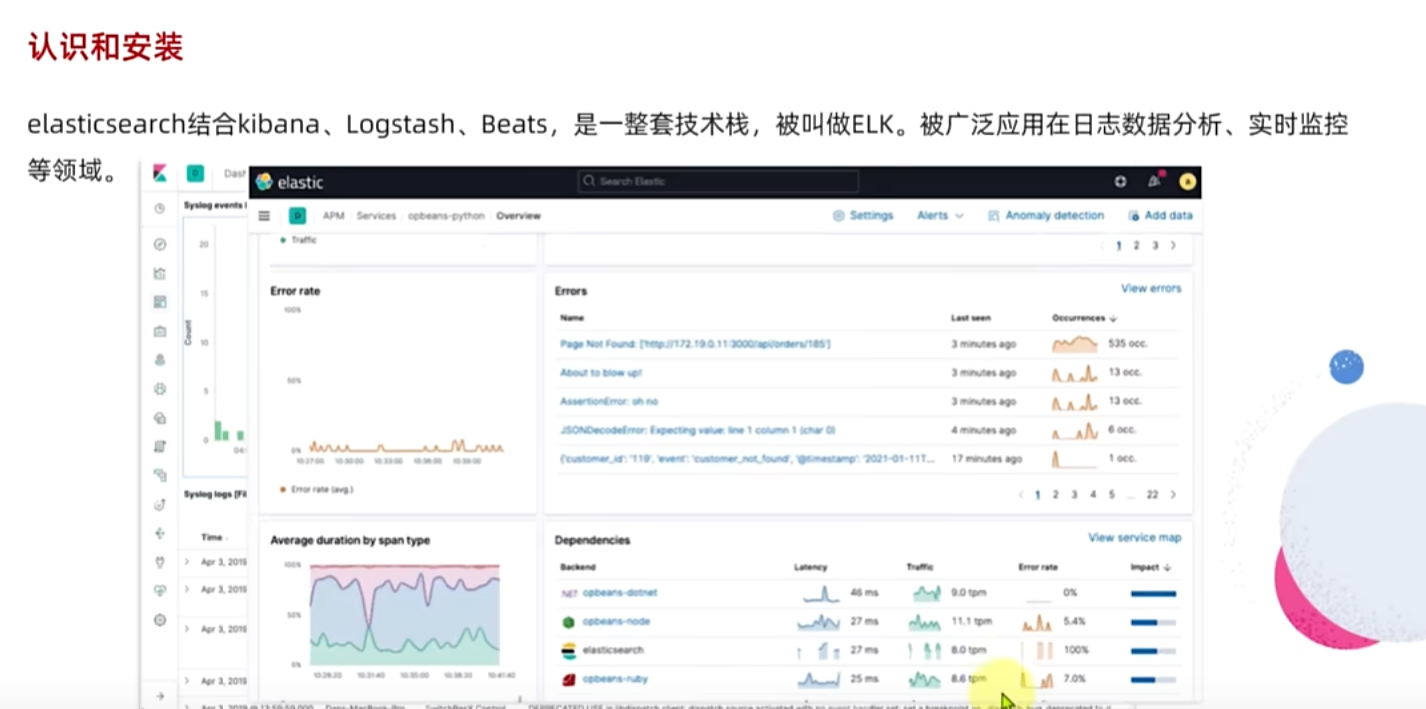
Task: Open the help lifebuoy icon in header
Action: [x=1121, y=182]
